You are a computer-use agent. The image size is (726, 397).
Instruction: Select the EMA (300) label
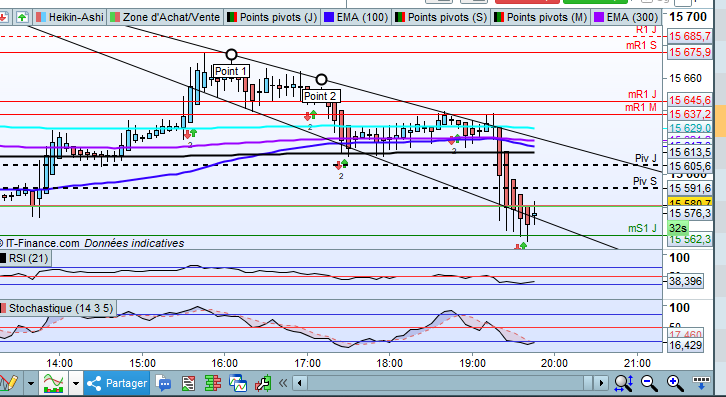(x=632, y=18)
